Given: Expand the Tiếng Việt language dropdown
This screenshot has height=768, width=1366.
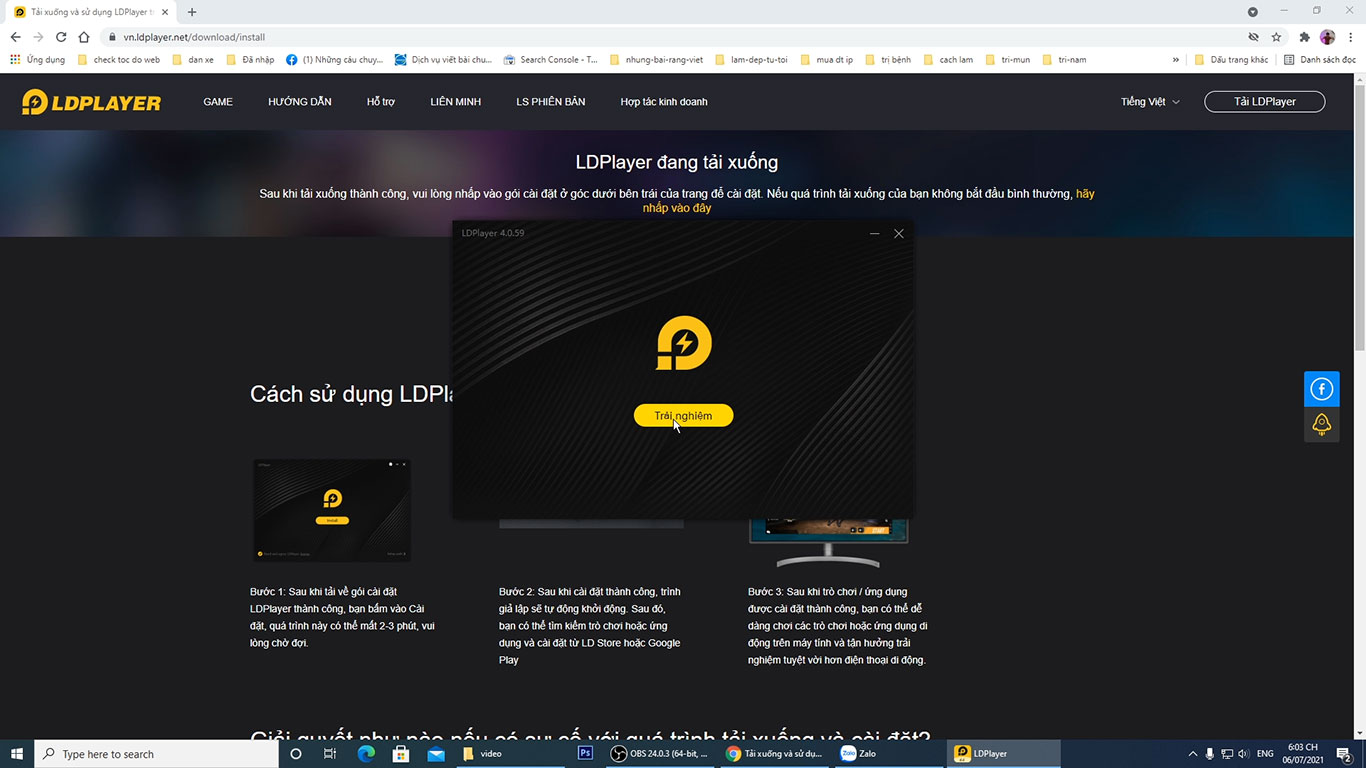Looking at the screenshot, I should coord(1150,102).
